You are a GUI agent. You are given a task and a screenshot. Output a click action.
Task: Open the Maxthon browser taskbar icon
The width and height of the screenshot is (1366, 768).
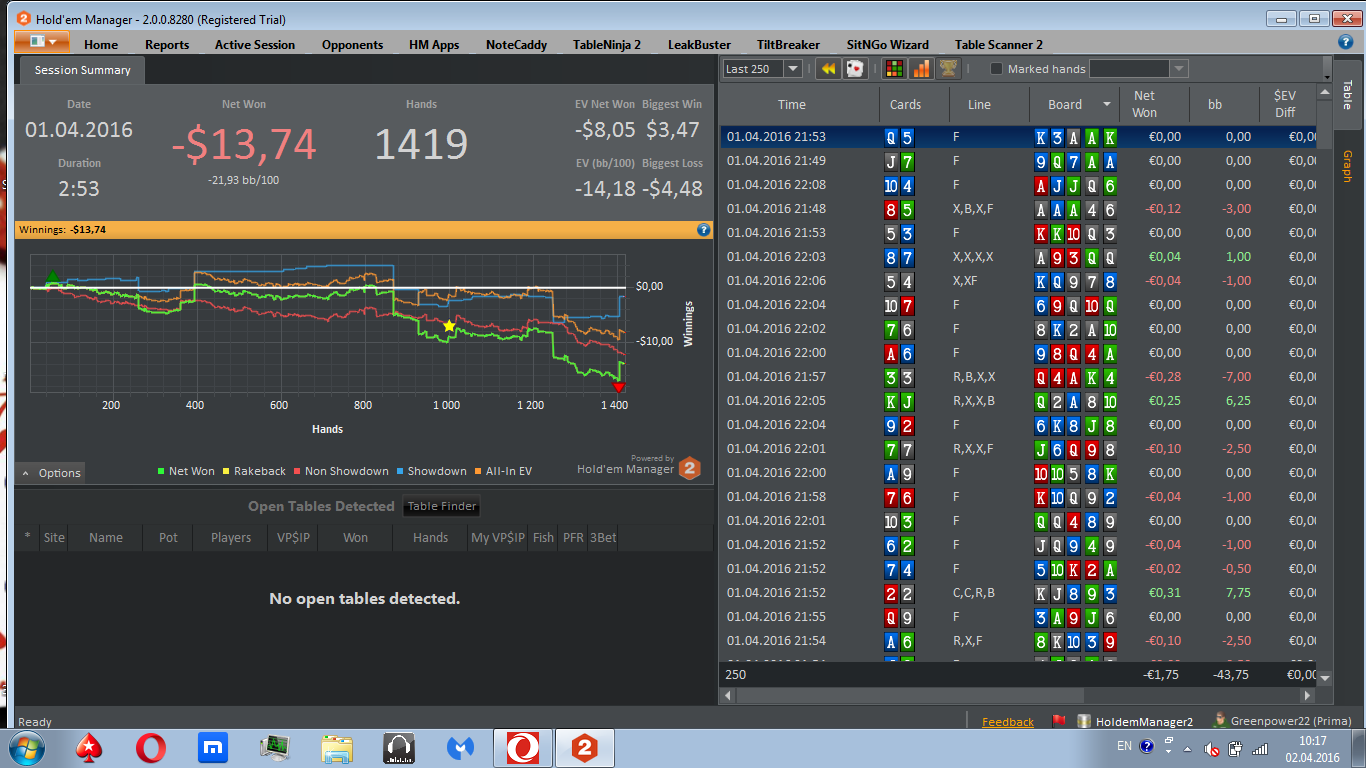(x=212, y=748)
